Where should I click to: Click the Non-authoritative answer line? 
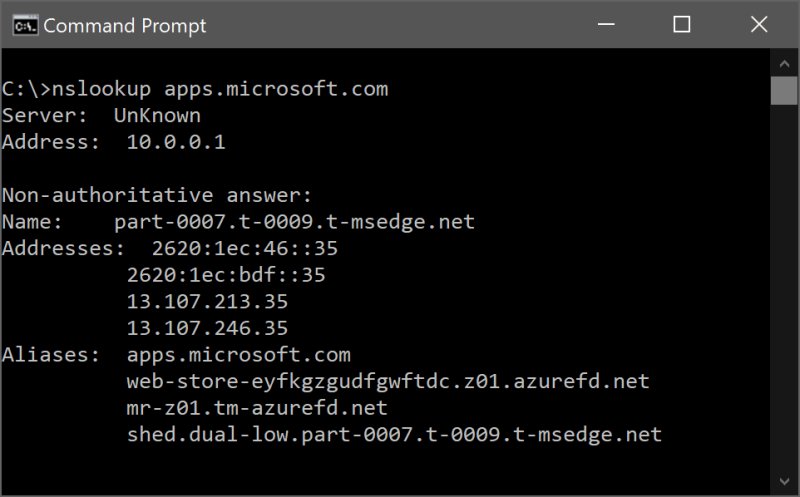(157, 195)
